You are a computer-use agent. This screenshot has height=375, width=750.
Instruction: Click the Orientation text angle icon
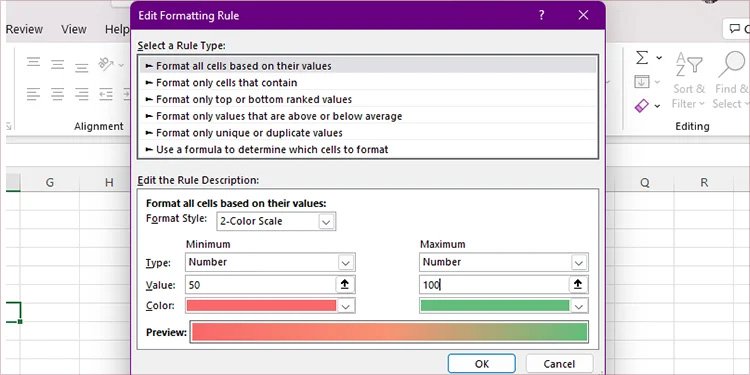106,64
